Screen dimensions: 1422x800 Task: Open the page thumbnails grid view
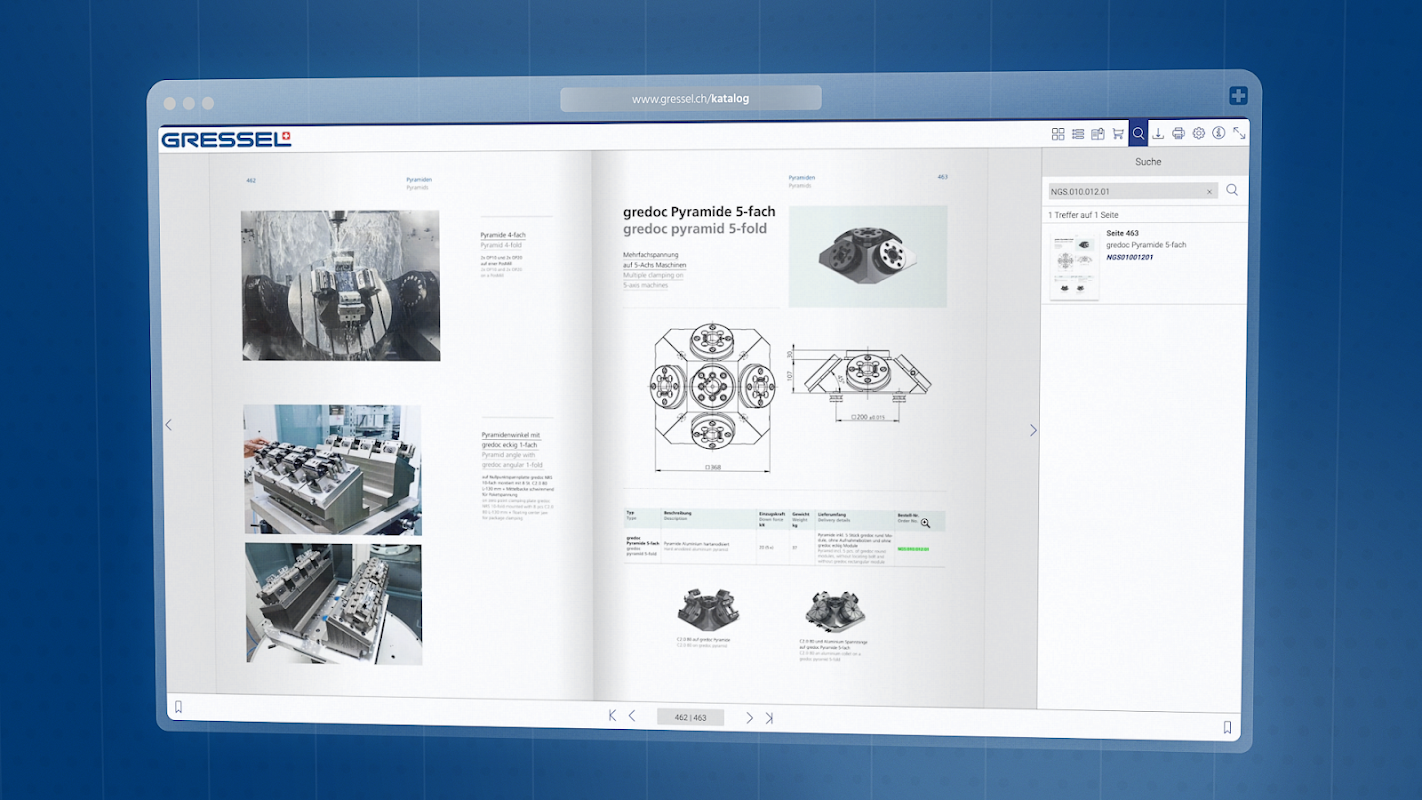[x=1058, y=134]
